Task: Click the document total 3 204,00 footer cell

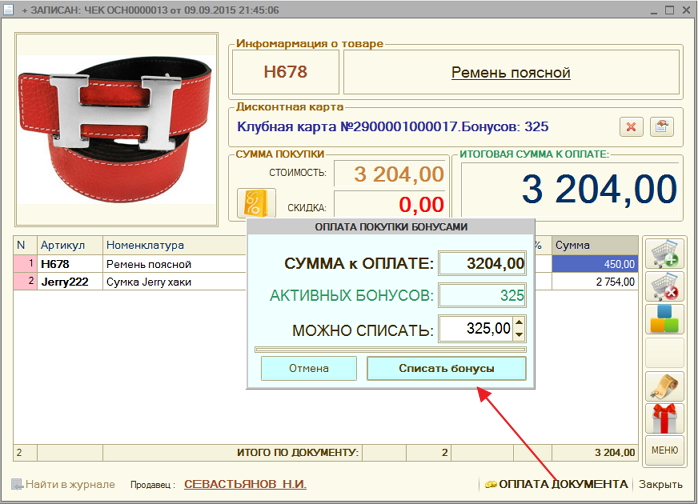Action: tap(595, 452)
